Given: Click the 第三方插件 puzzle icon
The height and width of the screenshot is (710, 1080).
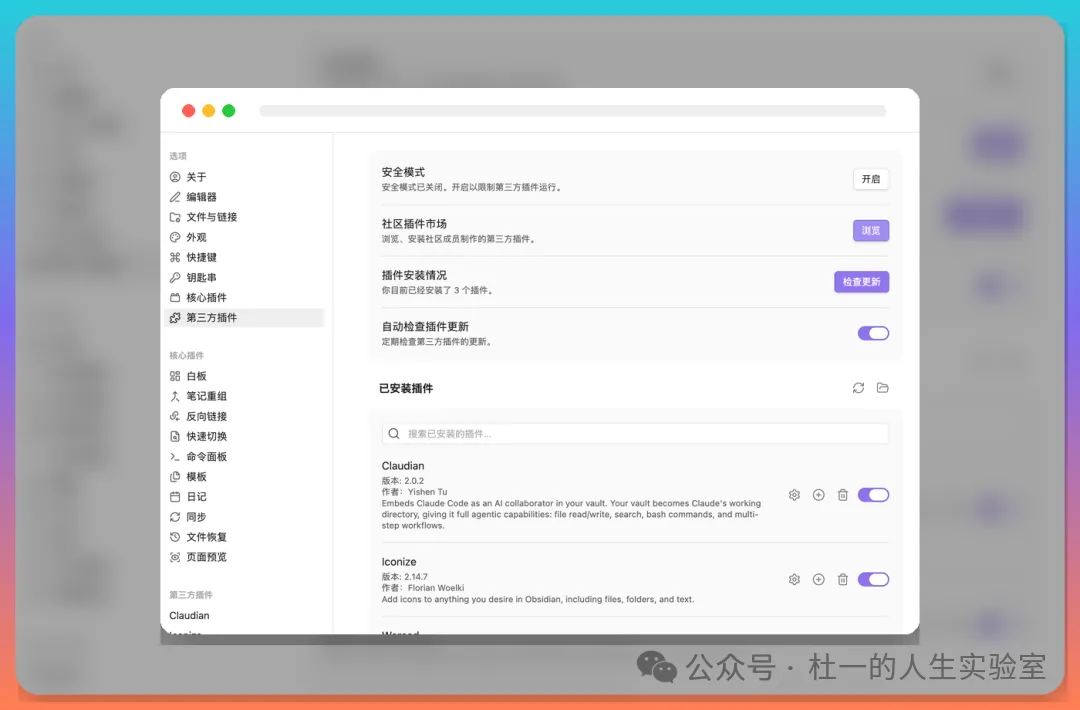Looking at the screenshot, I should coord(175,317).
